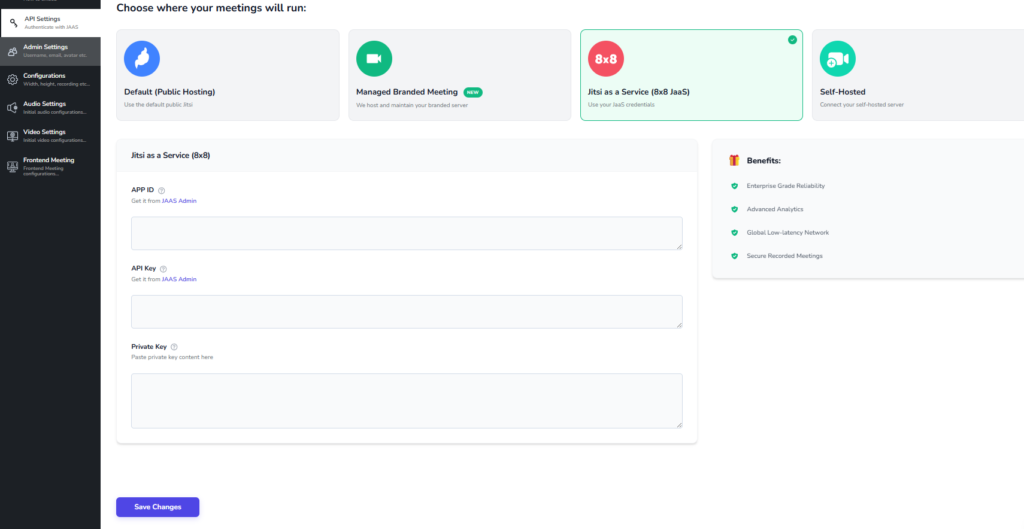Image resolution: width=1024 pixels, height=529 pixels.
Task: Click the shield icon for Advanced Analytics
Action: 734,210
